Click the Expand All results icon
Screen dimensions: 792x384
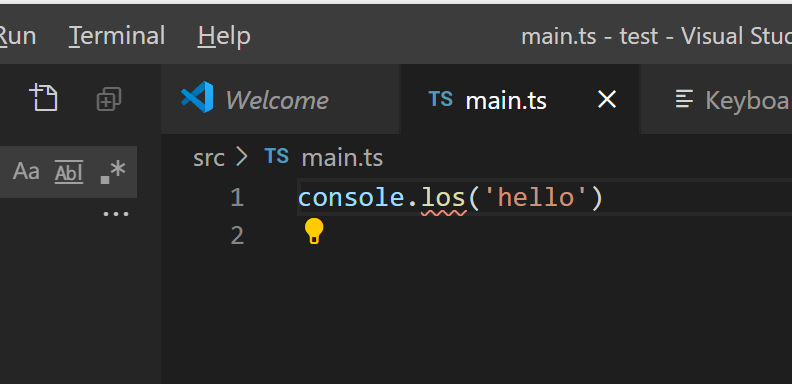click(x=109, y=99)
